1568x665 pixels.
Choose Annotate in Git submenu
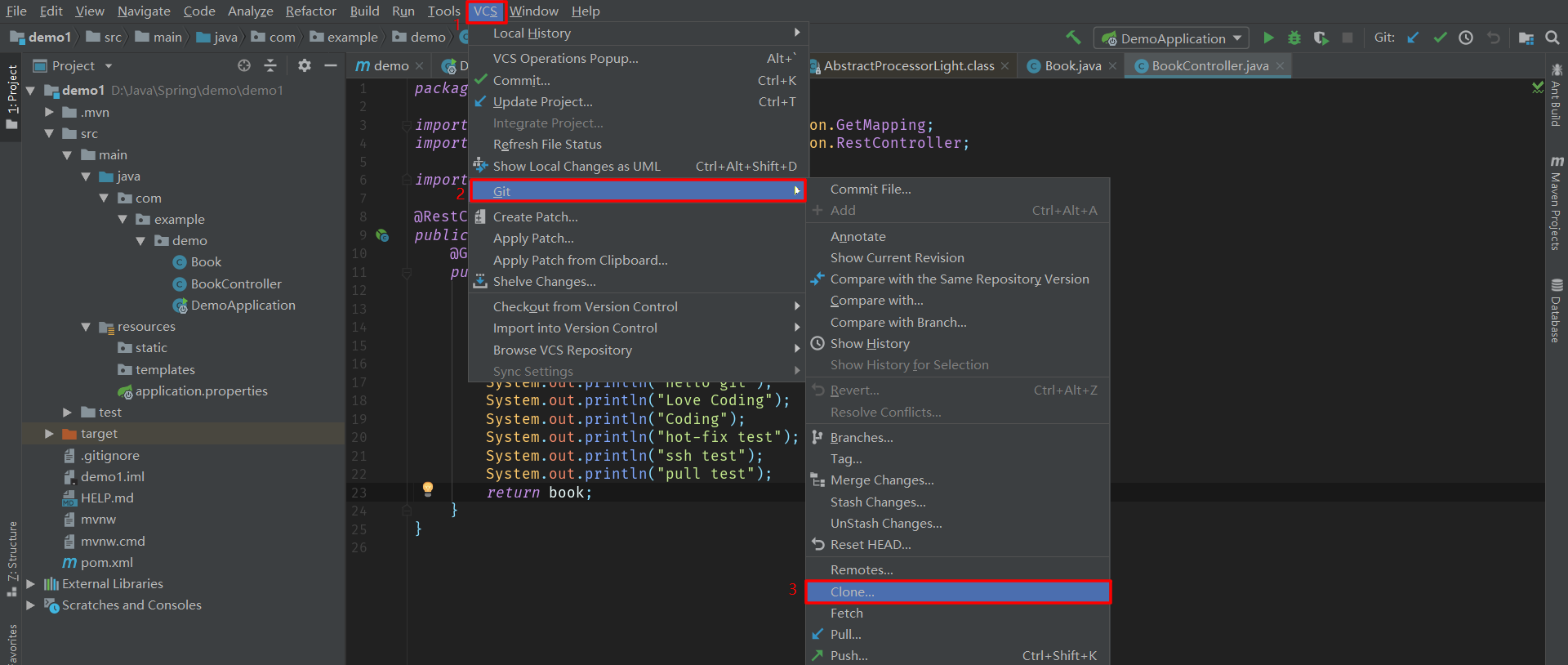coord(958,236)
